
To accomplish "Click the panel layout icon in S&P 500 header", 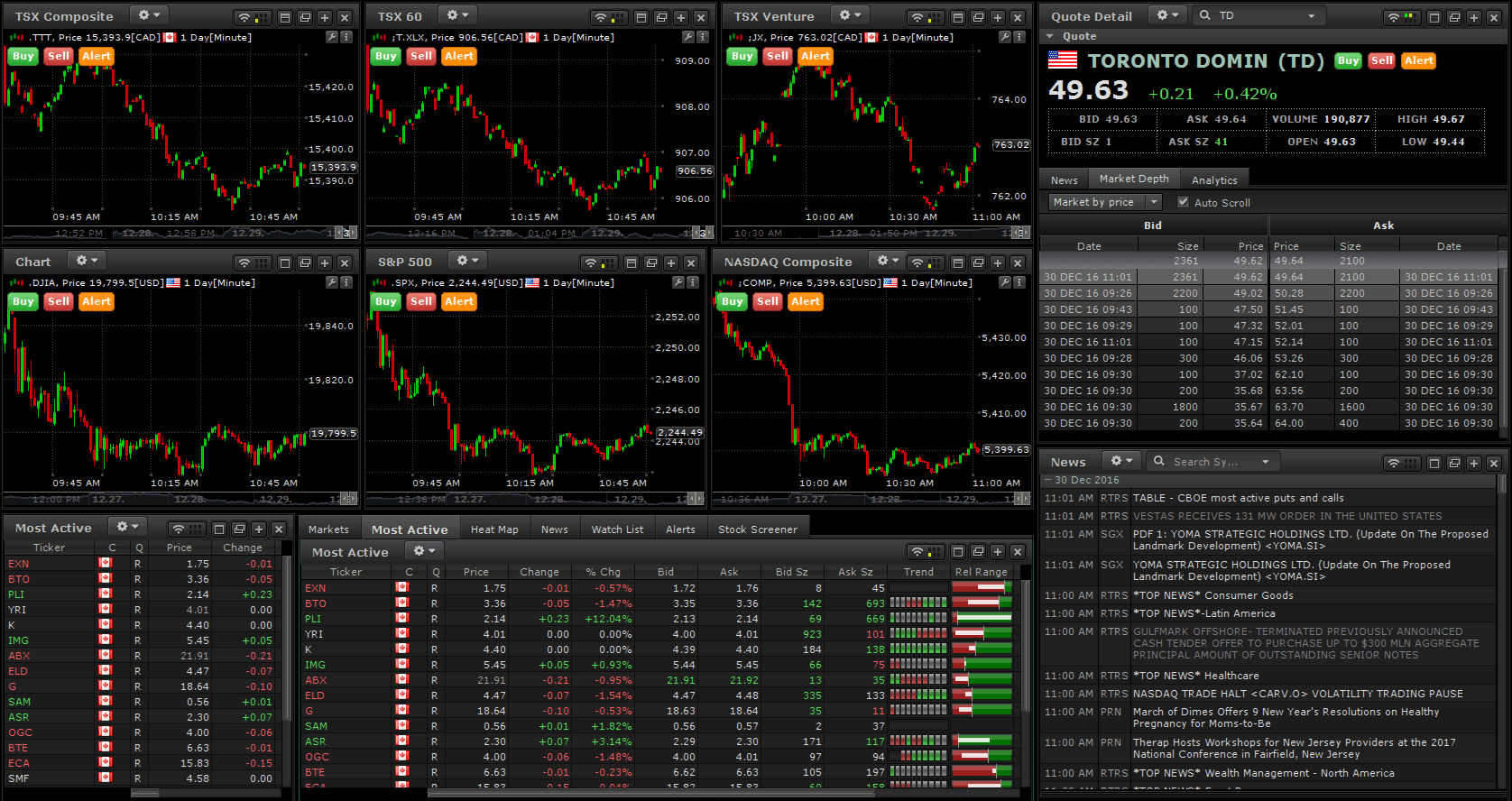I will [x=632, y=262].
